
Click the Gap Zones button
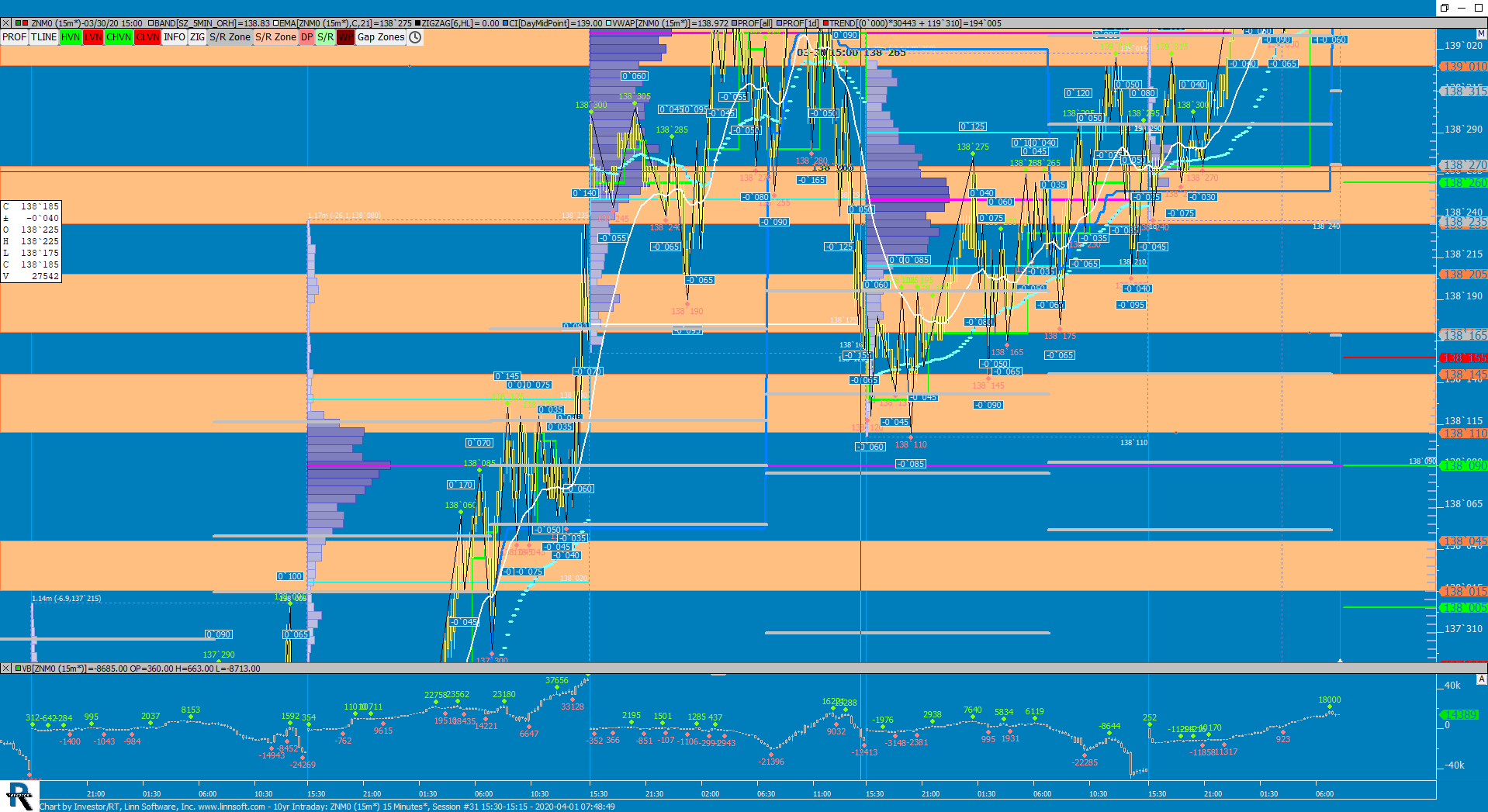point(381,37)
